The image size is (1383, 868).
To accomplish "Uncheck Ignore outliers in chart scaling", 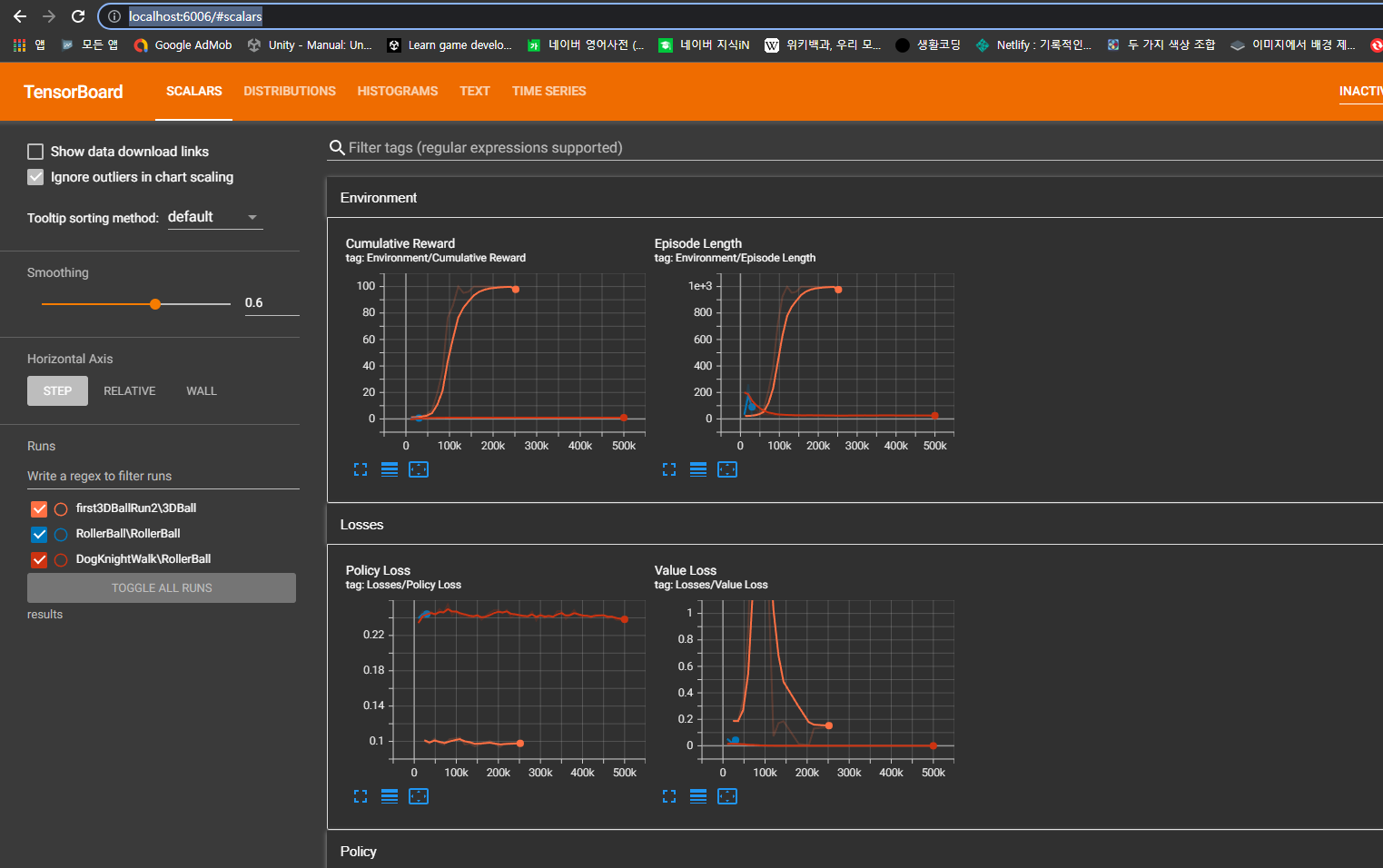I will [35, 177].
